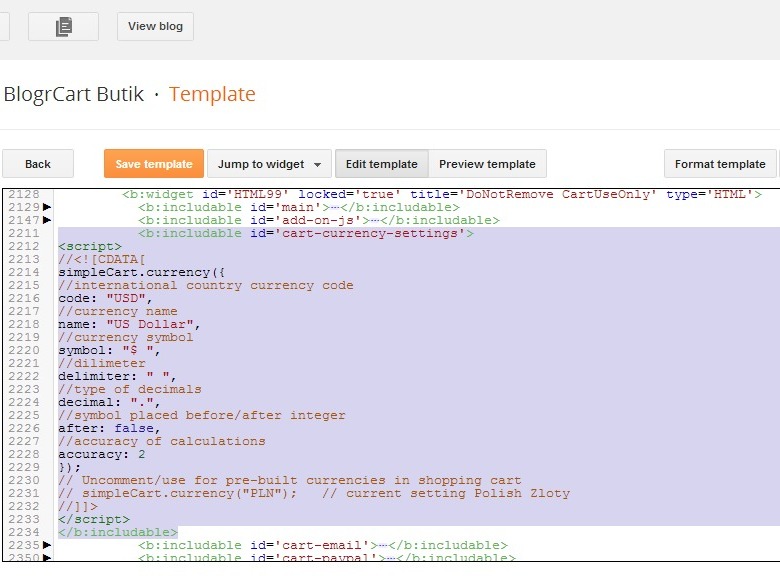Click the simpleCart.currency("PLN") comment line
This screenshot has width=780, height=583.
click(x=314, y=493)
